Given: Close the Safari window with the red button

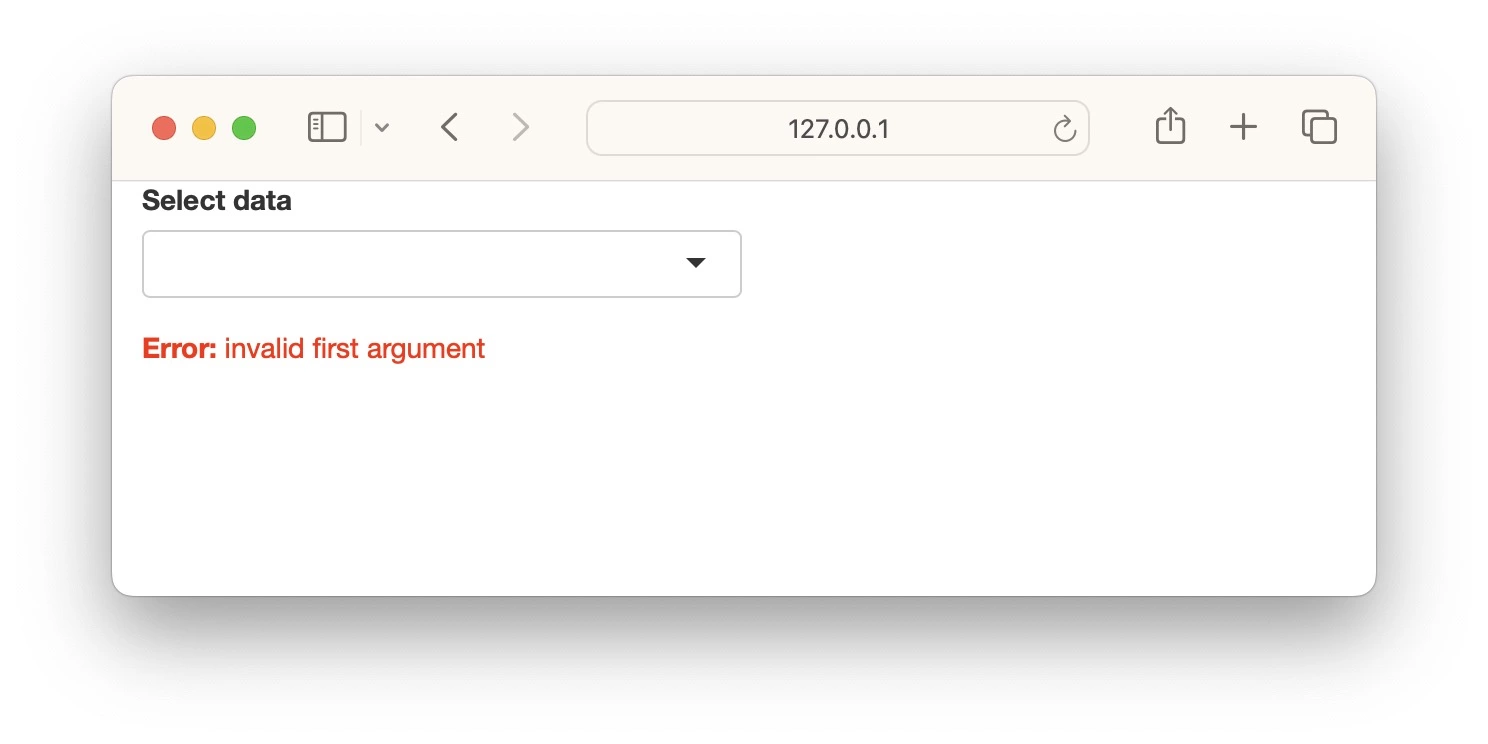Looking at the screenshot, I should (x=164, y=128).
